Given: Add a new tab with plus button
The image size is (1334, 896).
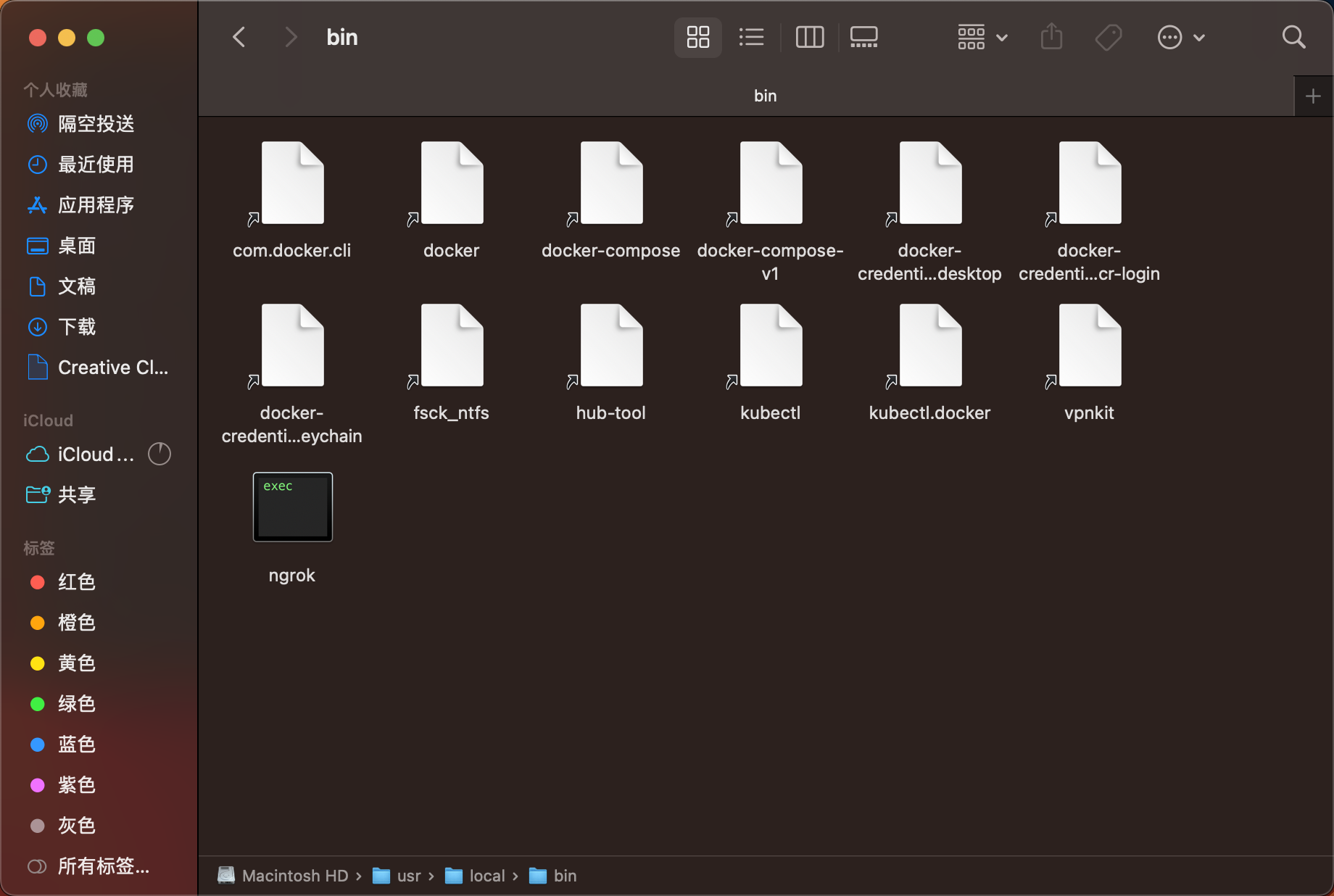Looking at the screenshot, I should tap(1313, 96).
